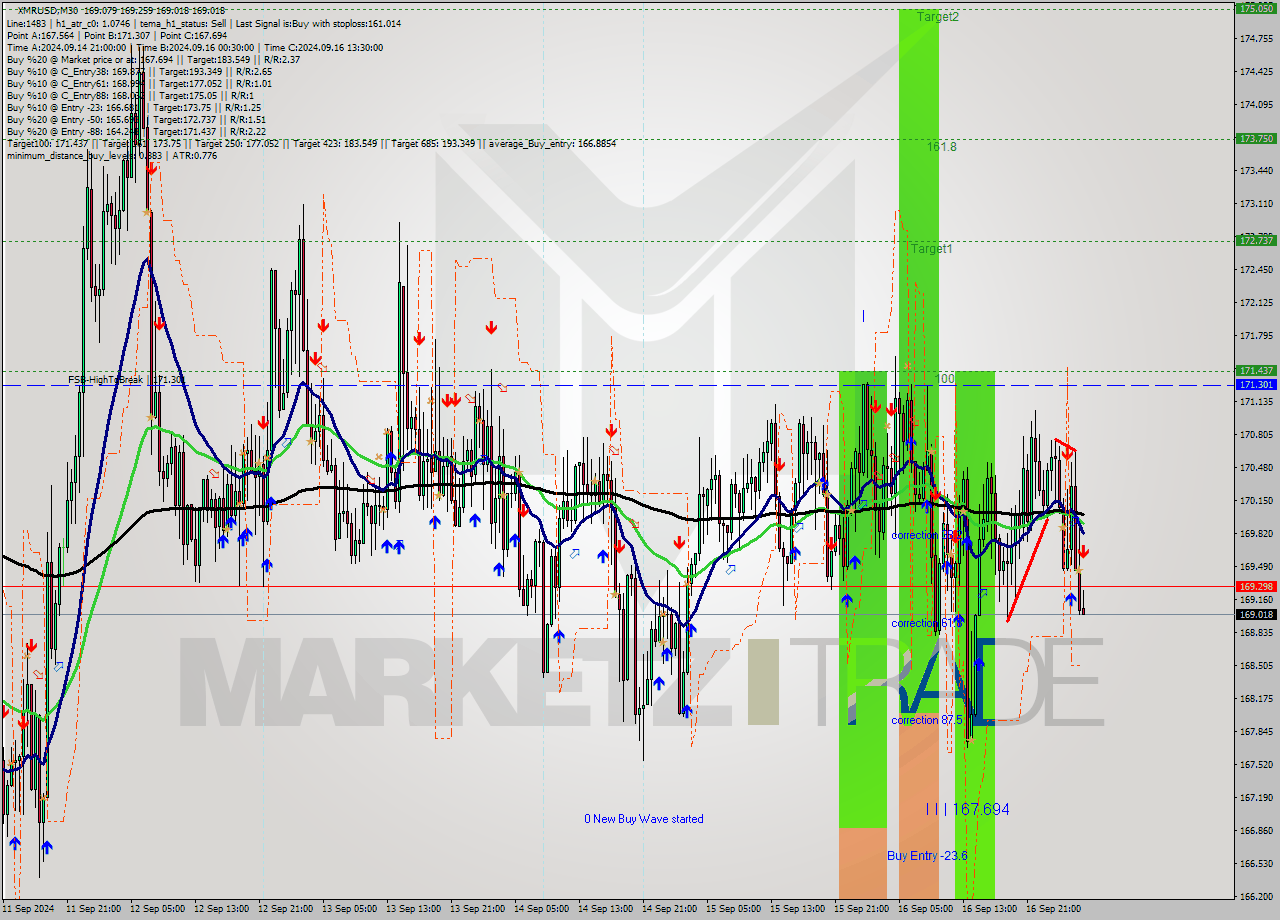The height and width of the screenshot is (920, 1280).
Task: Click the '12 Sep 05:00' time axis label
Action: 157,909
